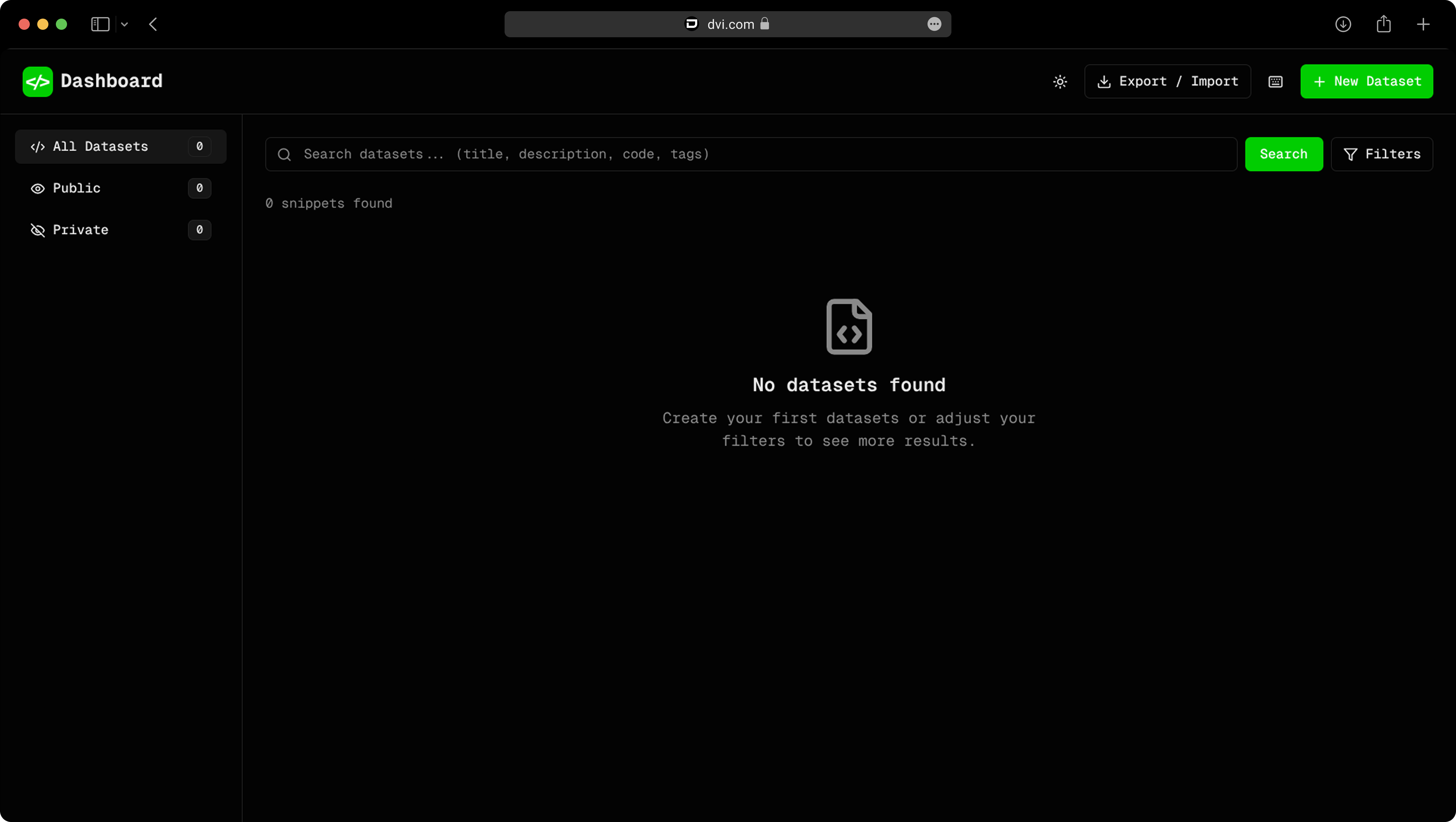This screenshot has width=1456, height=822.
Task: Open Export / Import menu
Action: tap(1167, 81)
